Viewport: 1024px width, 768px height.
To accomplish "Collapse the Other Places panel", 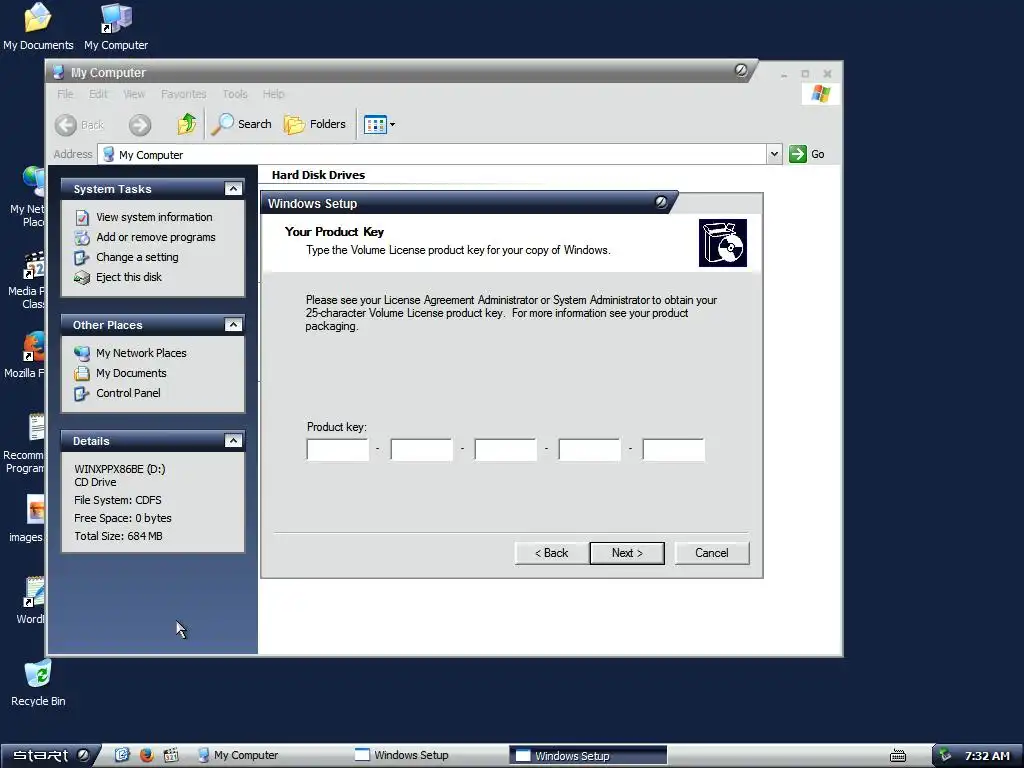I will 233,325.
